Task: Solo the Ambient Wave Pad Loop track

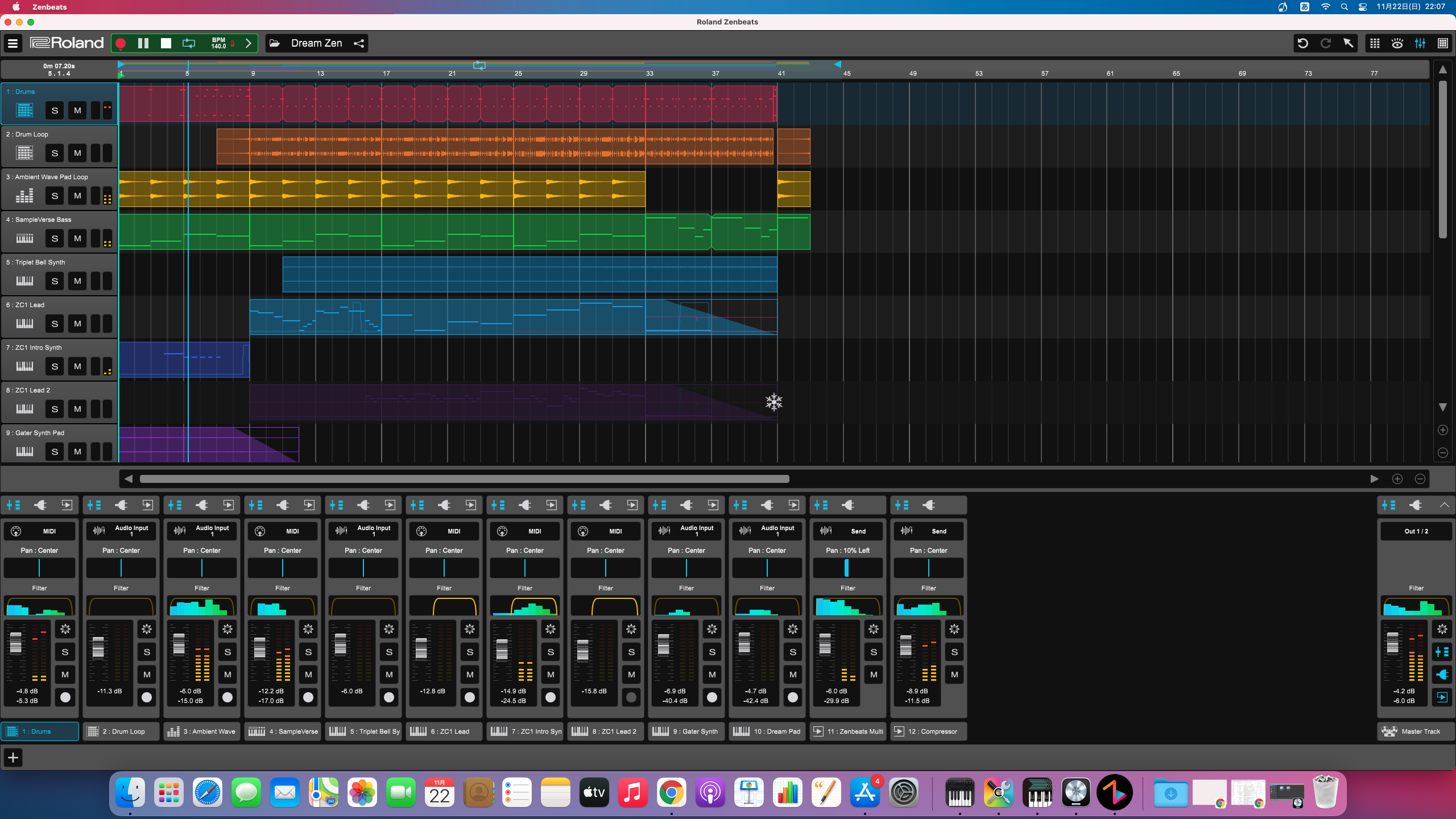Action: [55, 196]
